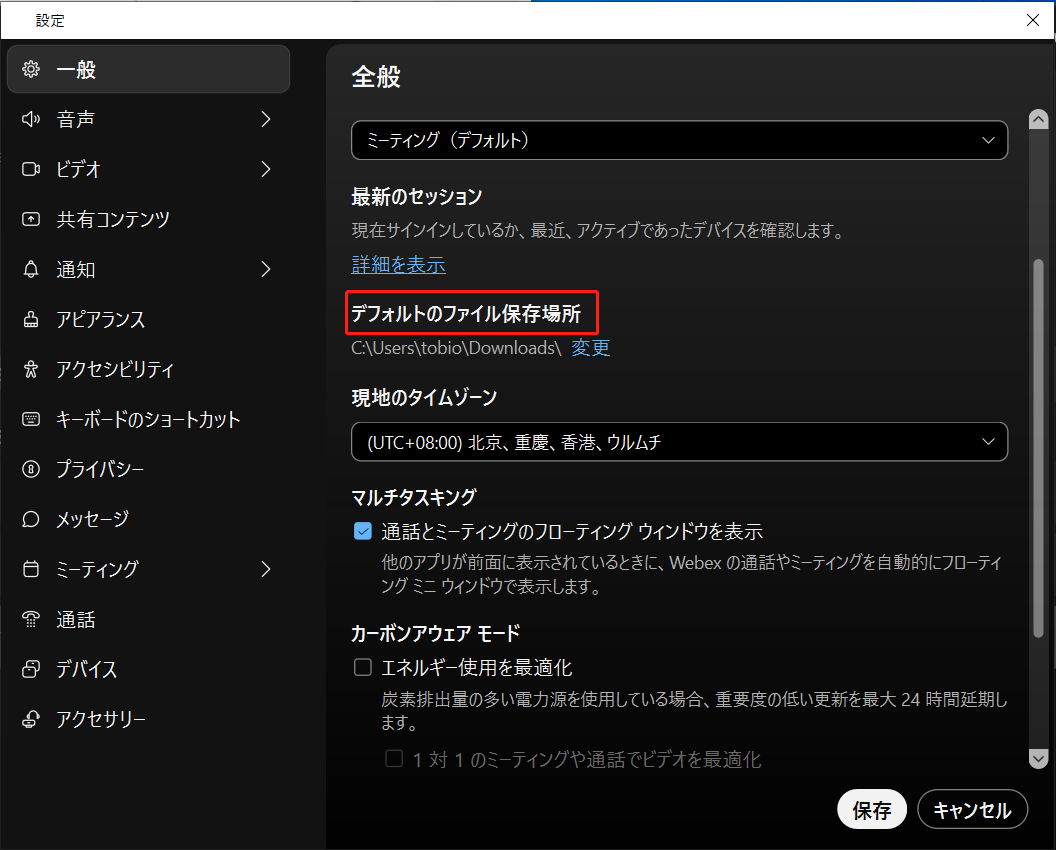Click the share-screen icon for 共有コンテンツ
The width and height of the screenshot is (1056, 850).
point(31,219)
